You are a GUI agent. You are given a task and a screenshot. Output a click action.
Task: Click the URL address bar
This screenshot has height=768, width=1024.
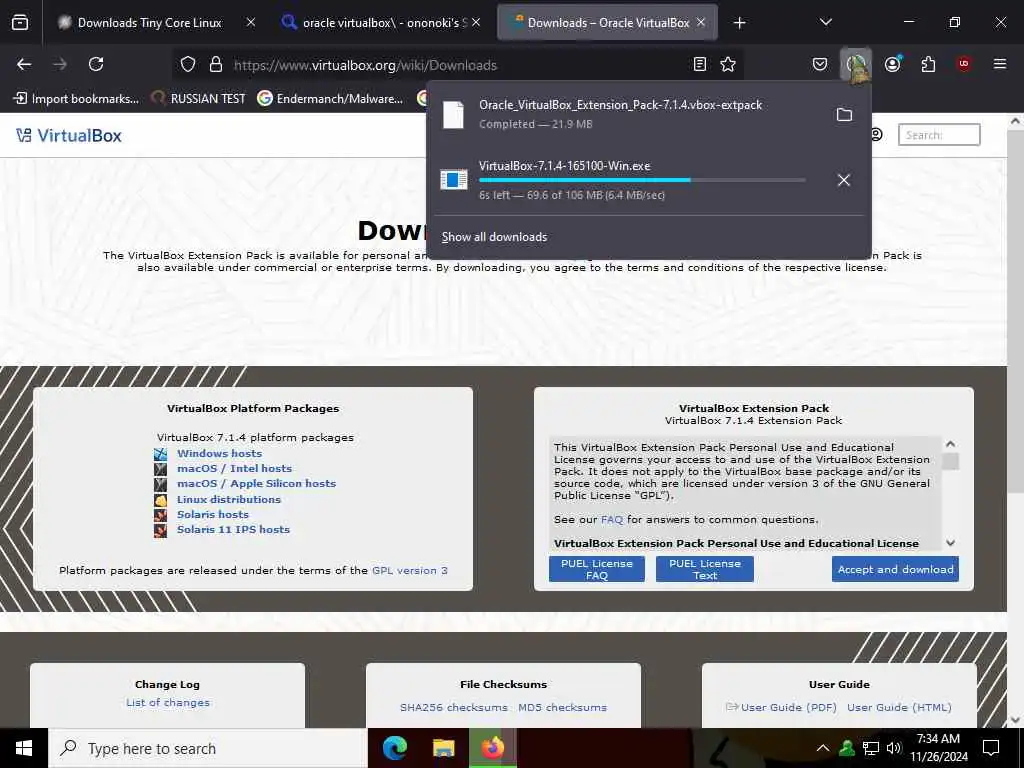point(457,65)
